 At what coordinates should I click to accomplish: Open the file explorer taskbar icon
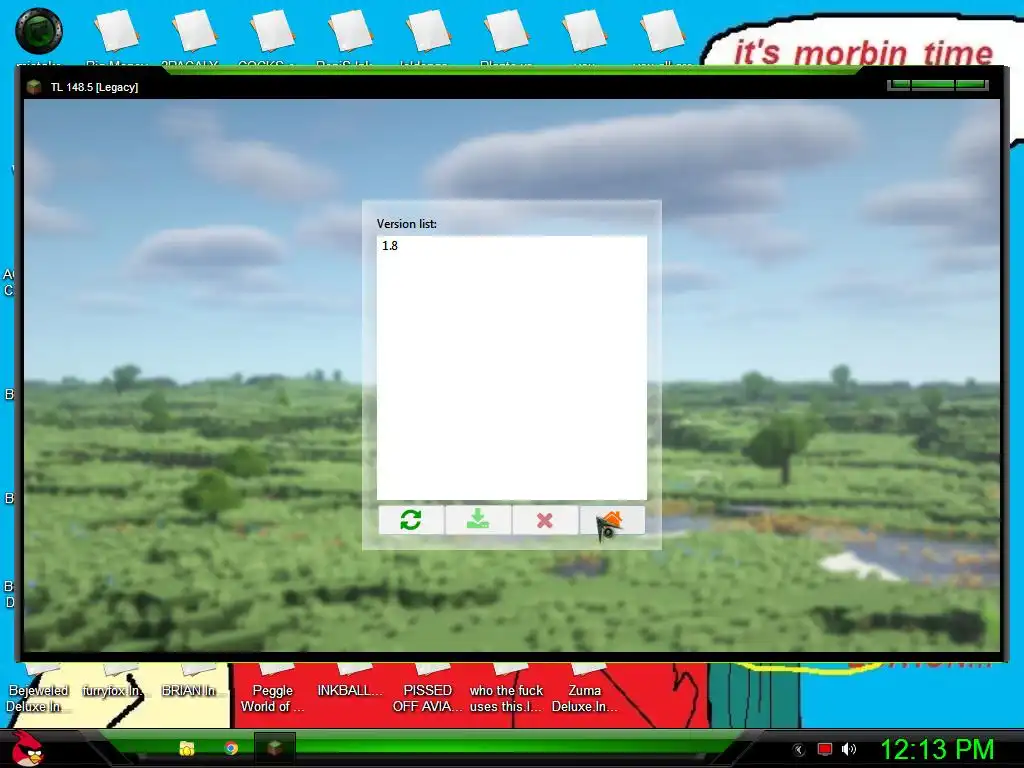pyautogui.click(x=187, y=748)
